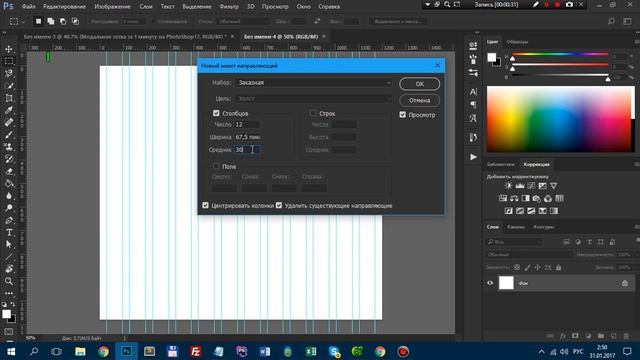Viewport: 640px width, 360px height.
Task: Select the Pen tool
Action: coord(9,220)
